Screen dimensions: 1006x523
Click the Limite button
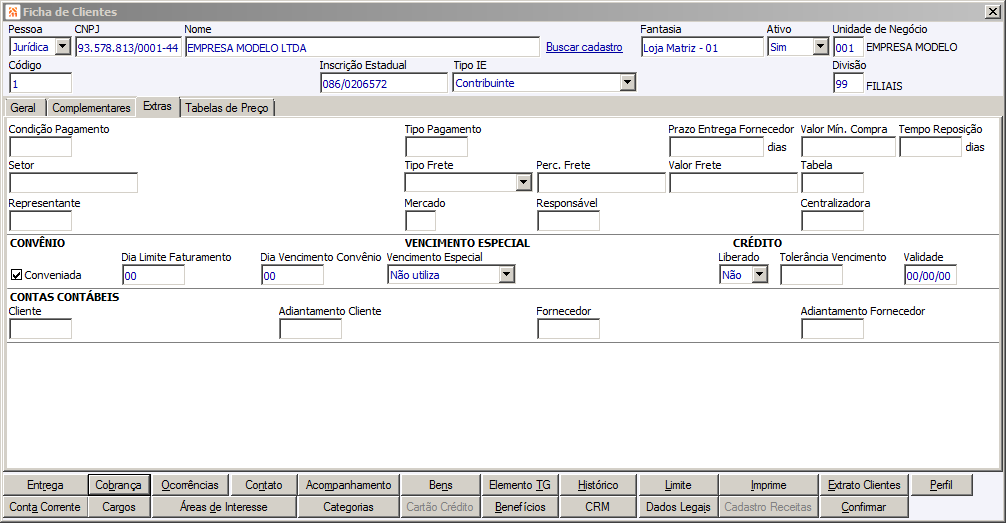(678, 485)
